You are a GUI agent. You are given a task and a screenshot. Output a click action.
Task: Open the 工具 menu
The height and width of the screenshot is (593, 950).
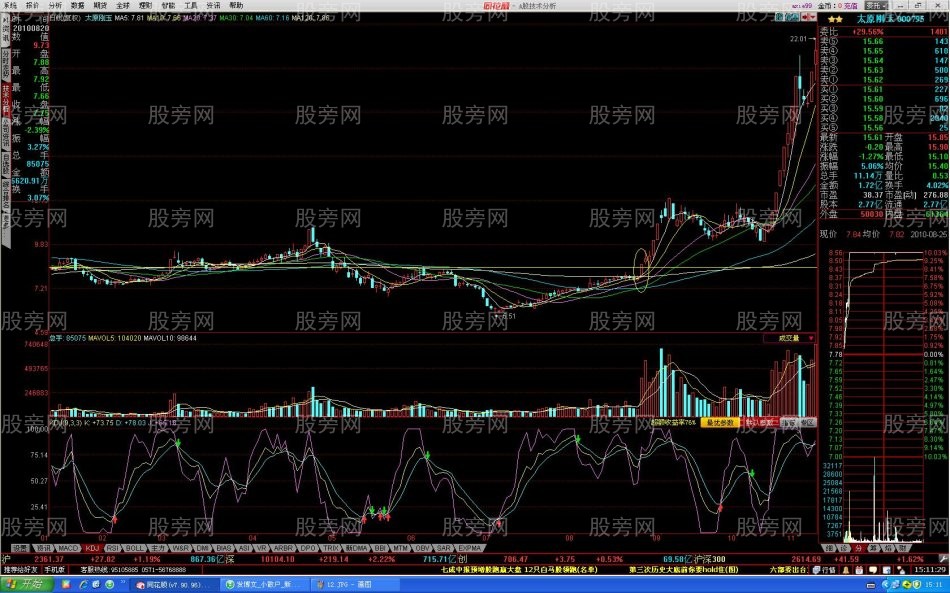(191, 5)
